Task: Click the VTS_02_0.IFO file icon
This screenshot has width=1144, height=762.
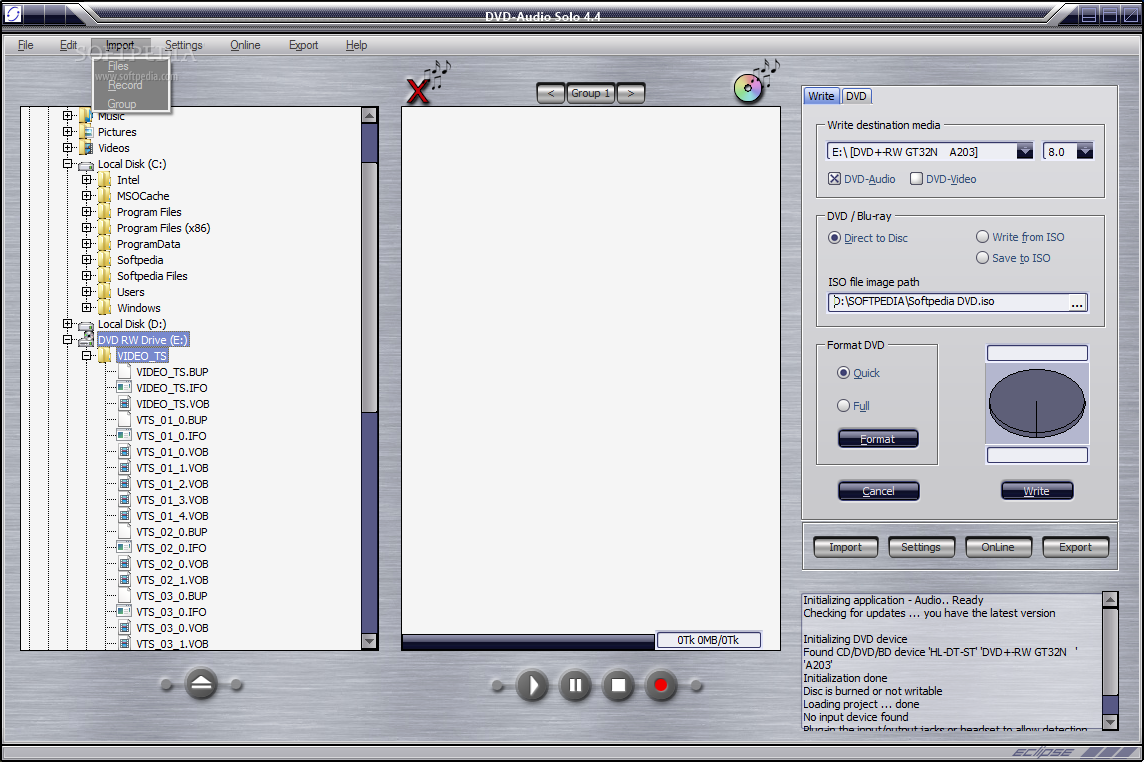Action: click(x=124, y=547)
